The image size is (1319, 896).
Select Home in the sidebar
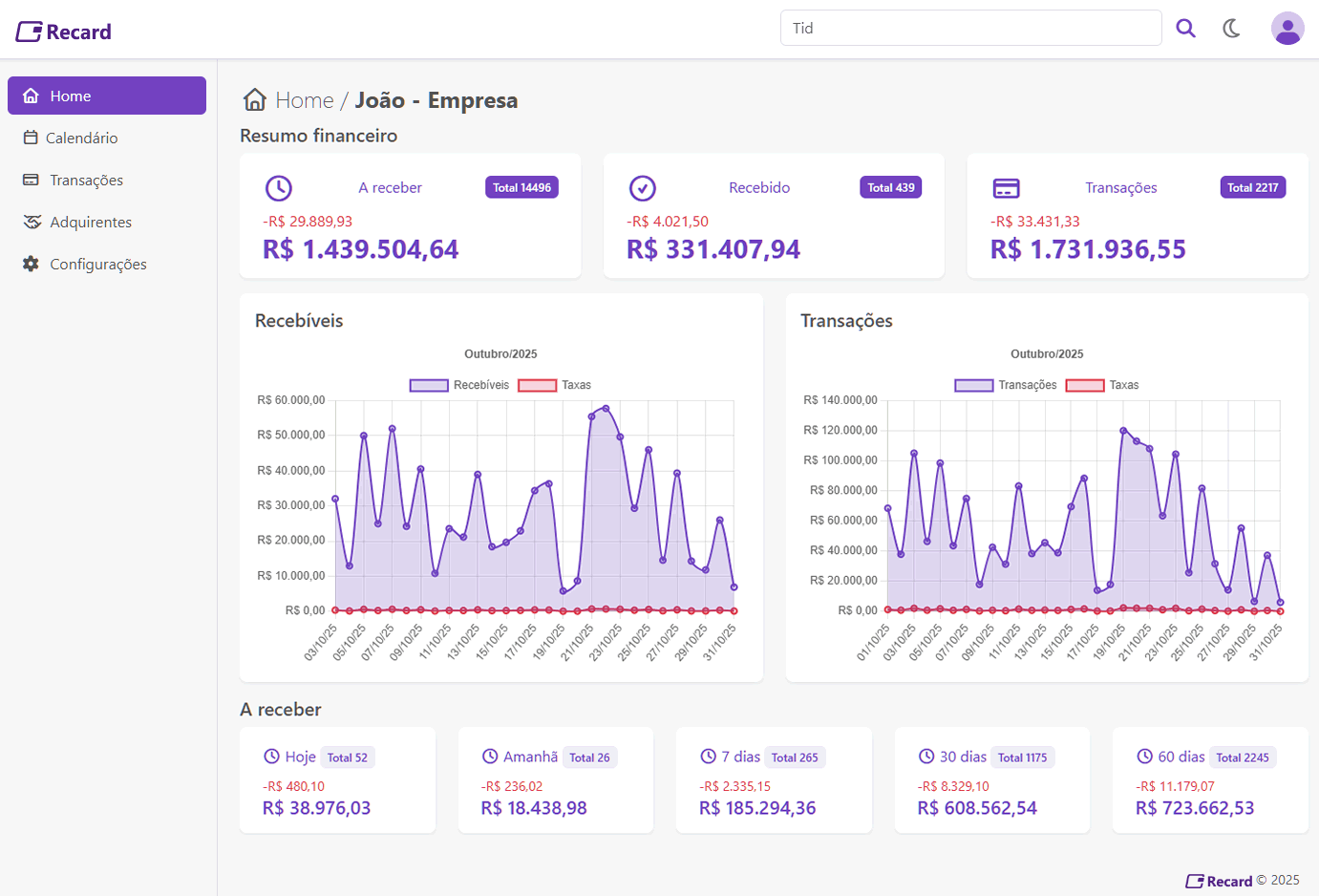107,96
